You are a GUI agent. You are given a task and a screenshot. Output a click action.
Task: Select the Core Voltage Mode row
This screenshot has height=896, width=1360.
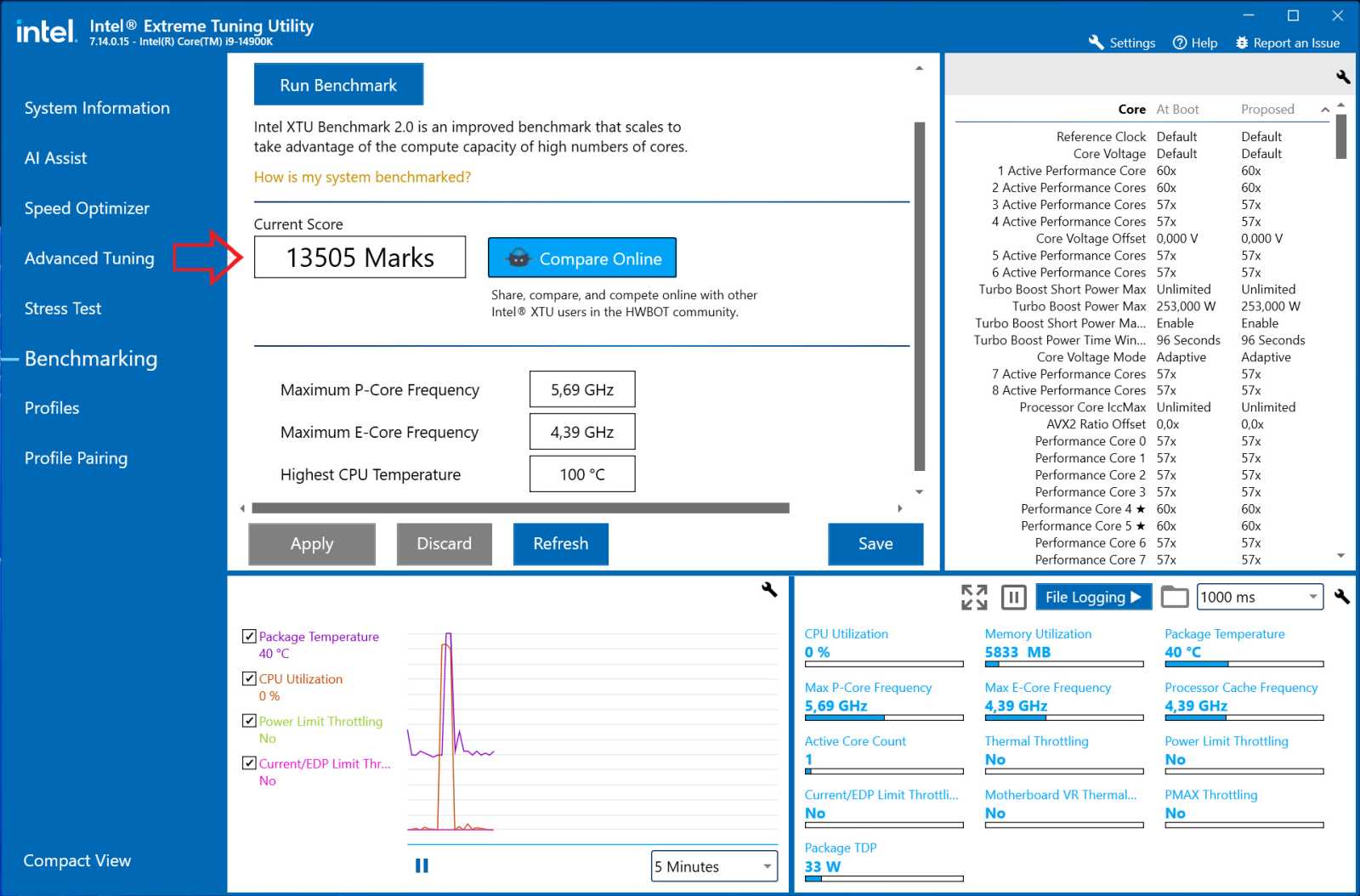1142,357
